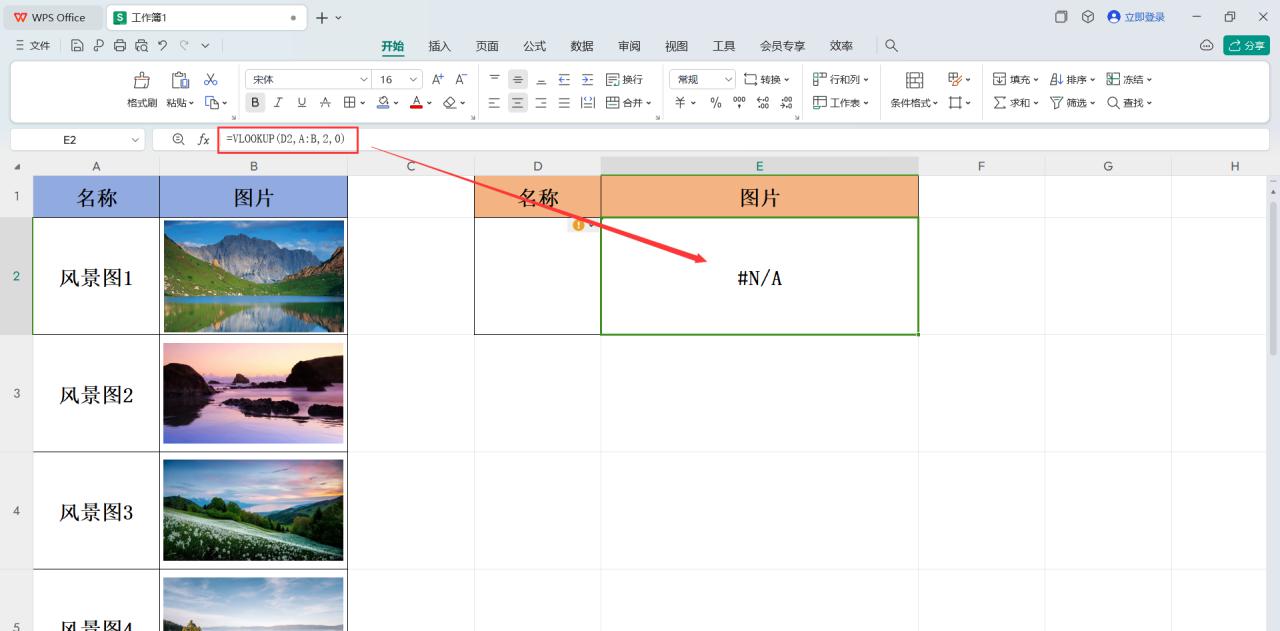Align text right
Screen dimensions: 1280x631
541,102
